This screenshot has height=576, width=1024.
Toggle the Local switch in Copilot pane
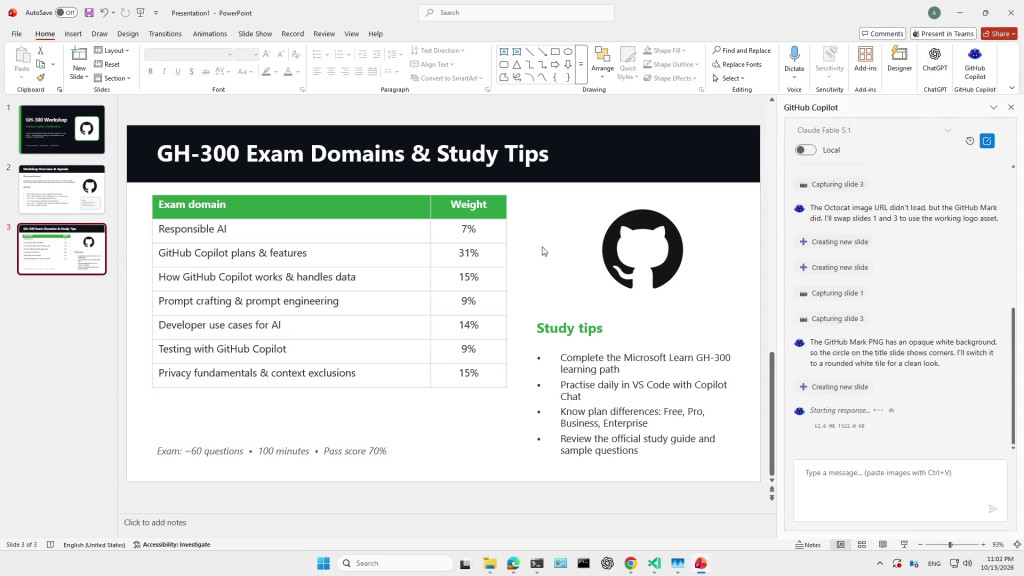pos(806,150)
